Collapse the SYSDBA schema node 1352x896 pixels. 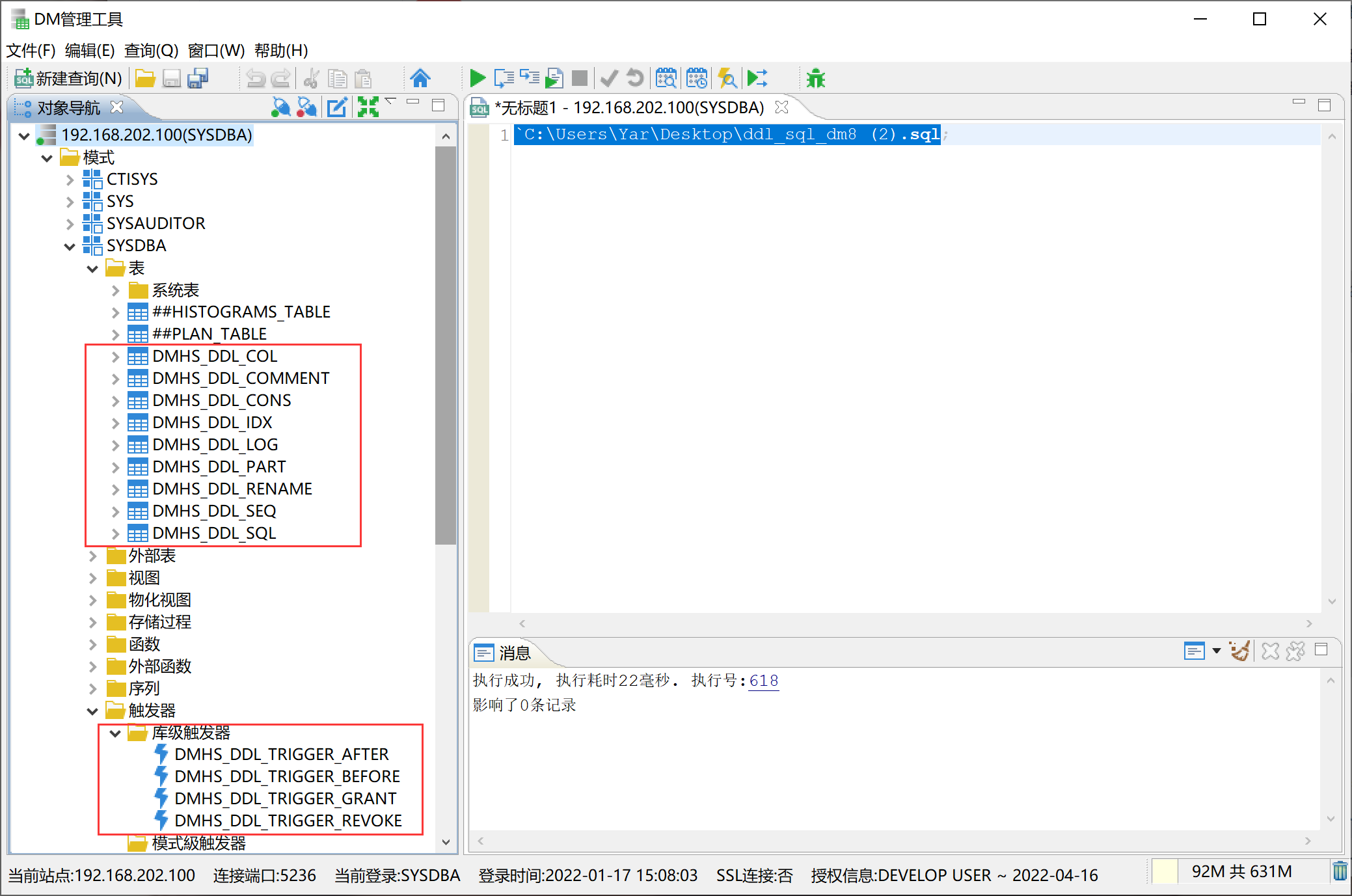point(70,246)
